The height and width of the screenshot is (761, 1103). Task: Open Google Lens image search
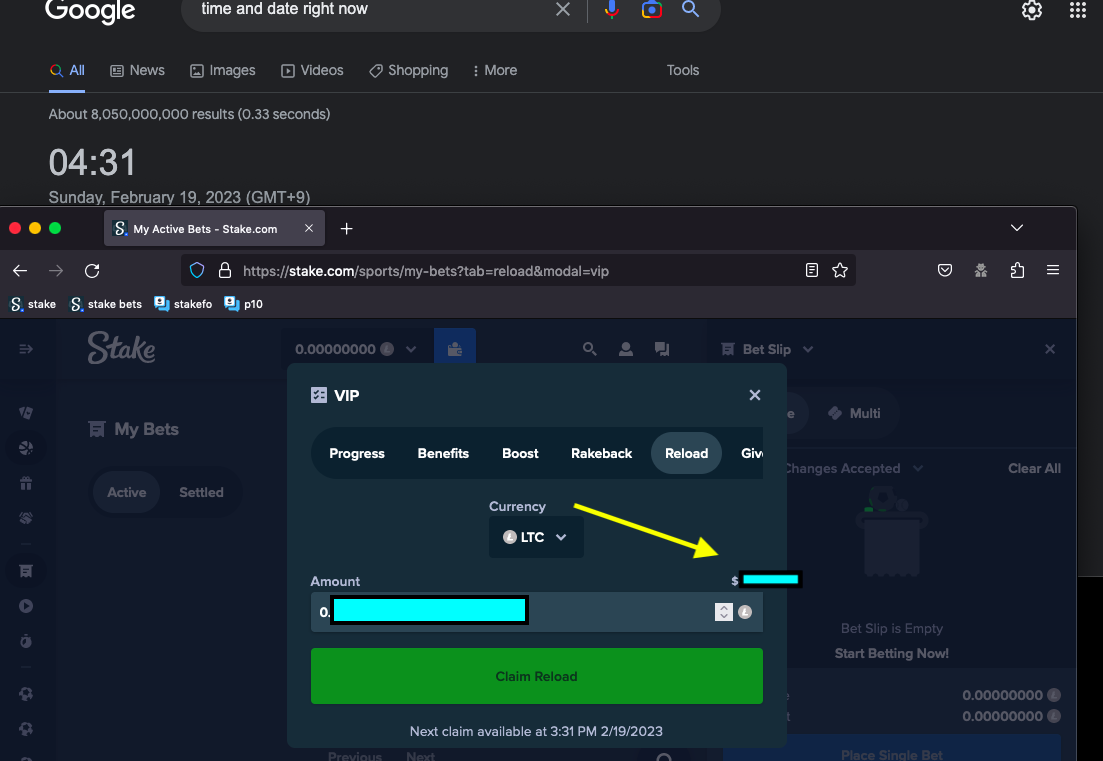click(x=651, y=9)
